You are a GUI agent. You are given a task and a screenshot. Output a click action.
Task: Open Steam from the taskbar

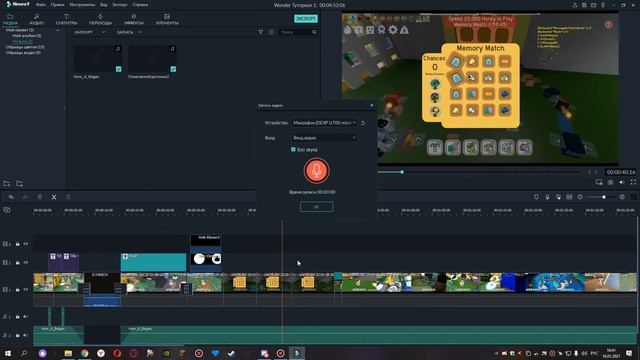click(231, 353)
